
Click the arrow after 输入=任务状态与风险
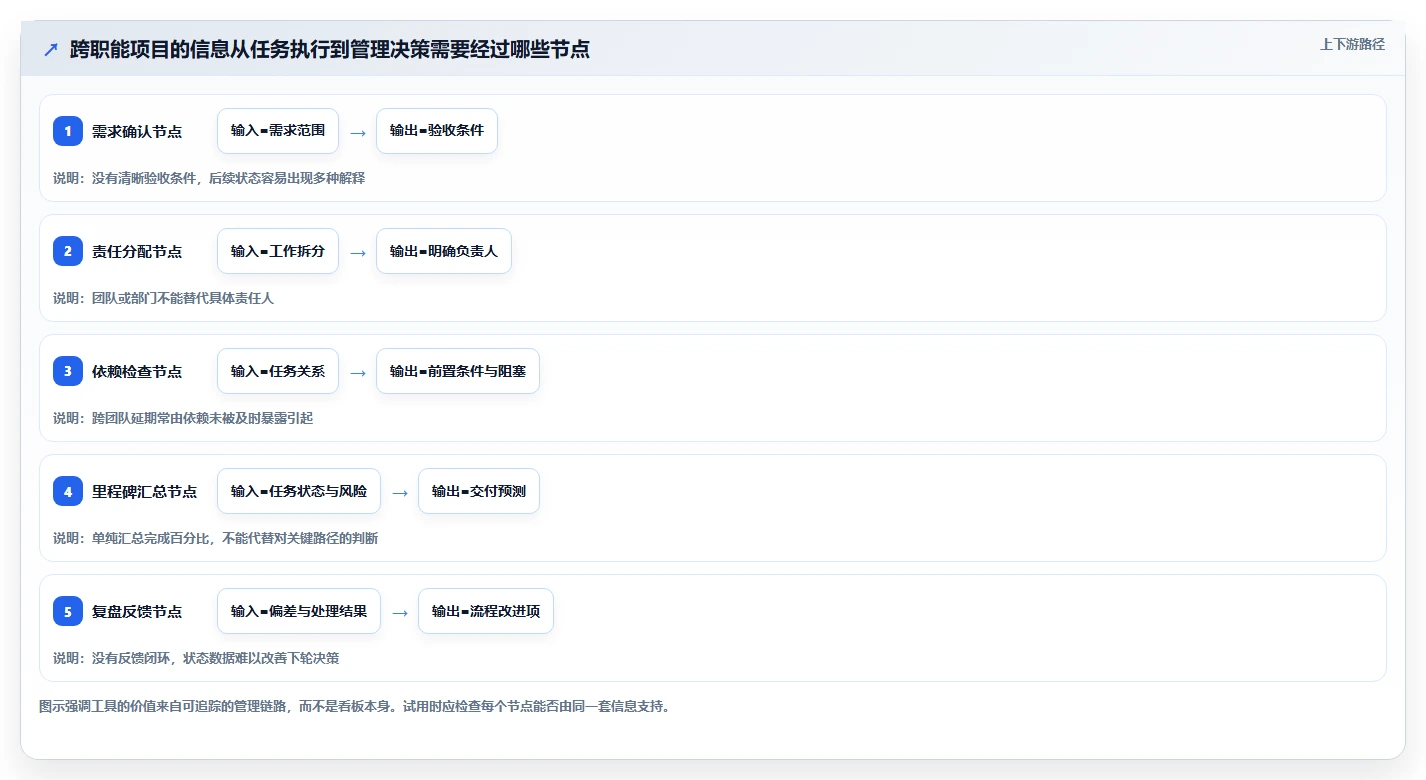coord(400,492)
